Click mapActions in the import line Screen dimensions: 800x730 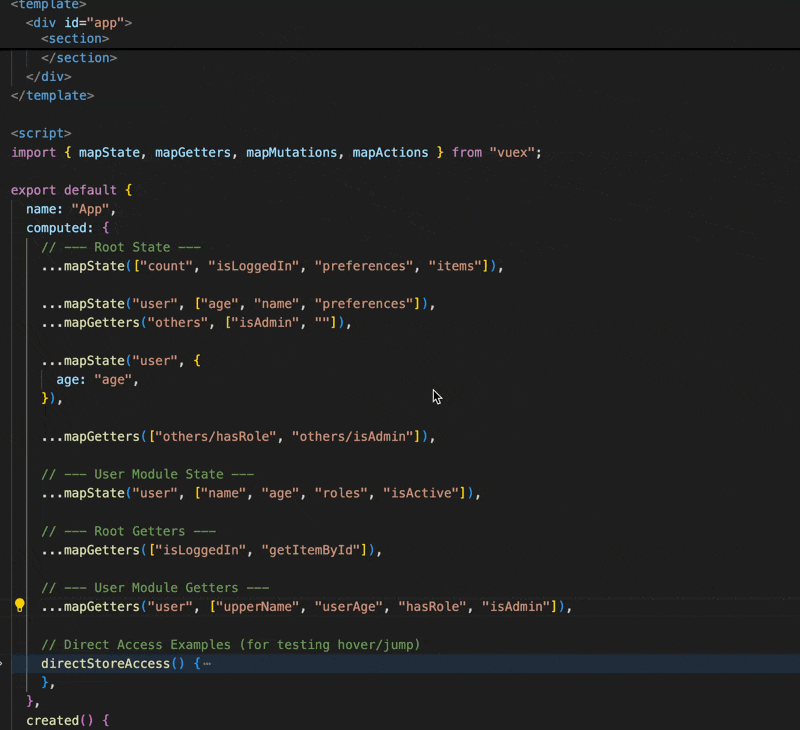390,153
